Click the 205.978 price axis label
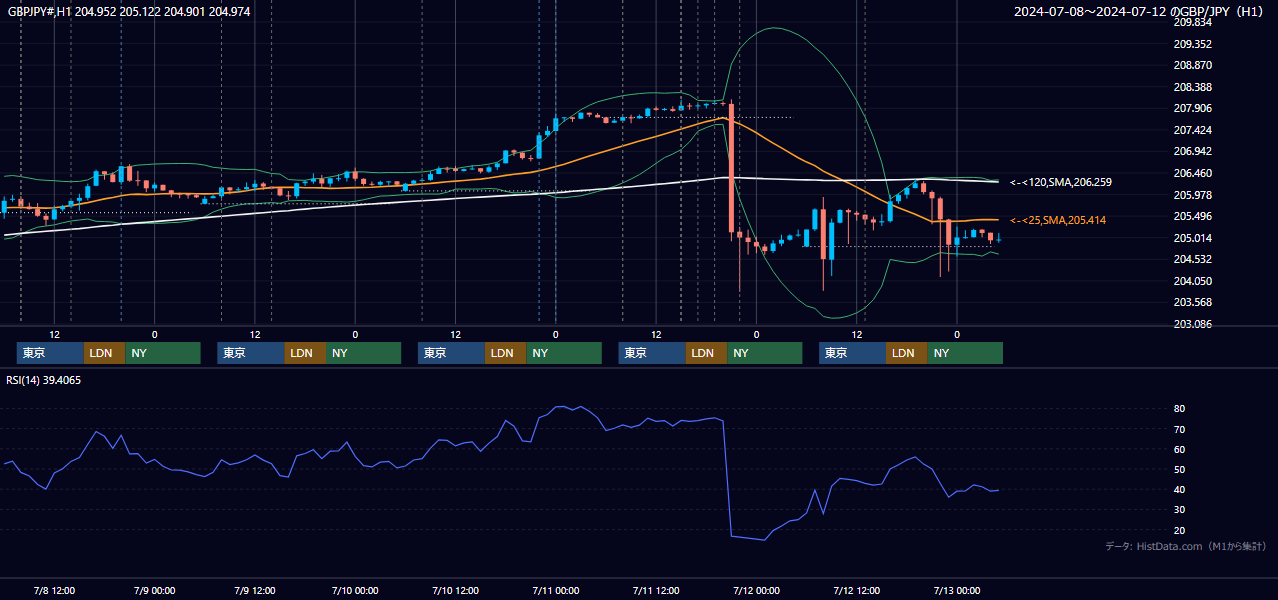1278x600 pixels. pyautogui.click(x=1192, y=195)
